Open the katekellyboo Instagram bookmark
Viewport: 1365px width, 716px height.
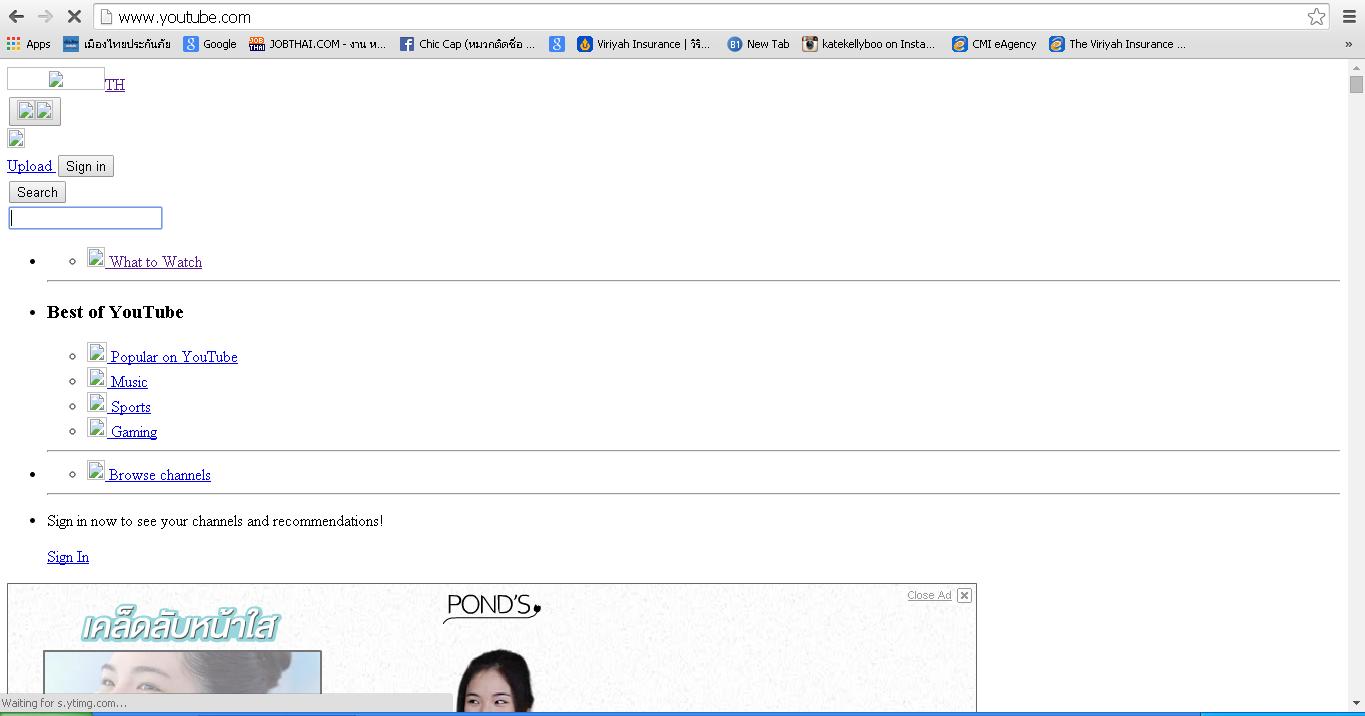pos(869,44)
